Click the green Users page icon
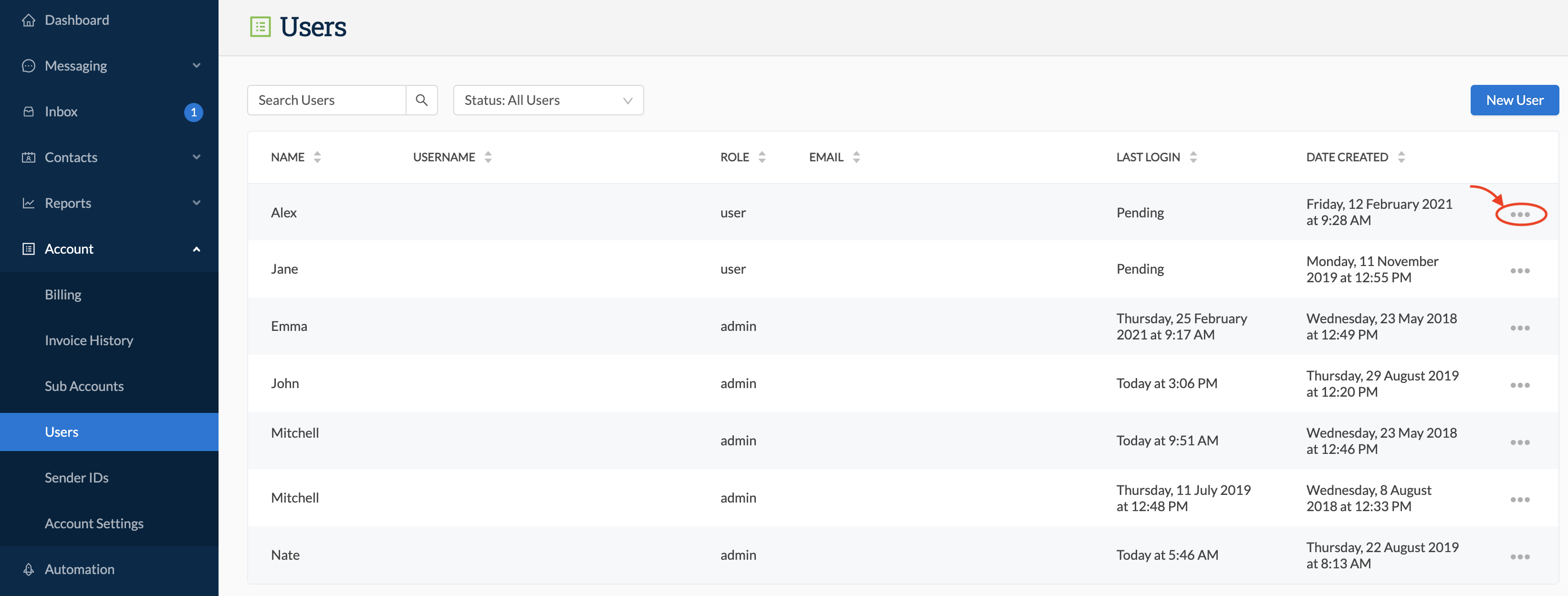 pos(261,27)
